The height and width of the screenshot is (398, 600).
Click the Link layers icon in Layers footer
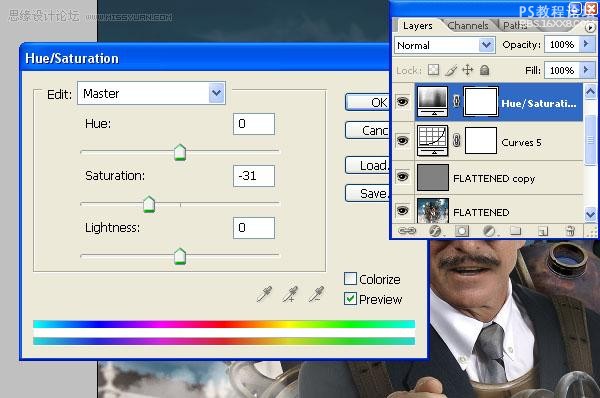pos(407,231)
